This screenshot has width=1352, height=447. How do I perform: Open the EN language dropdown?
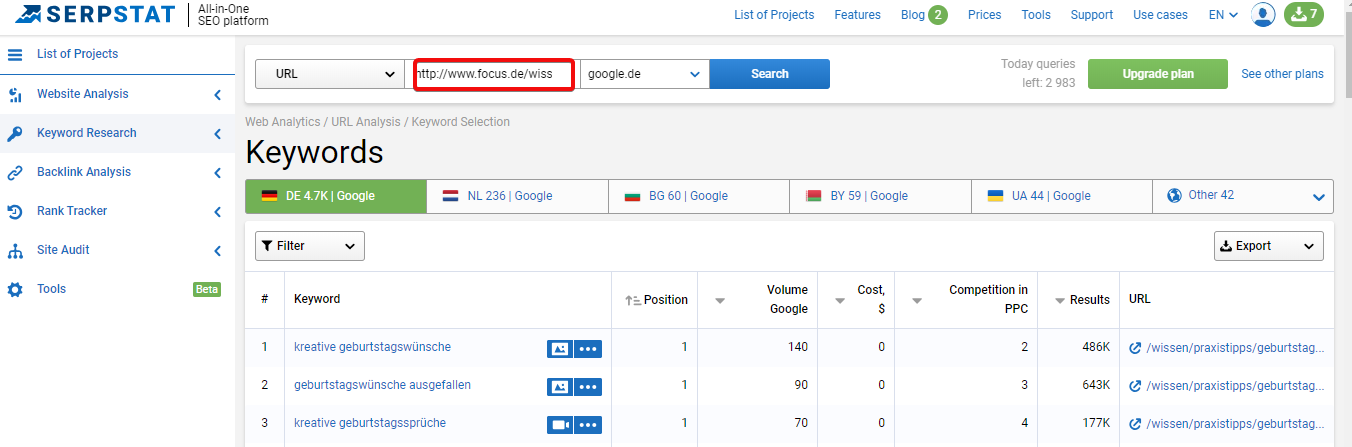1223,15
